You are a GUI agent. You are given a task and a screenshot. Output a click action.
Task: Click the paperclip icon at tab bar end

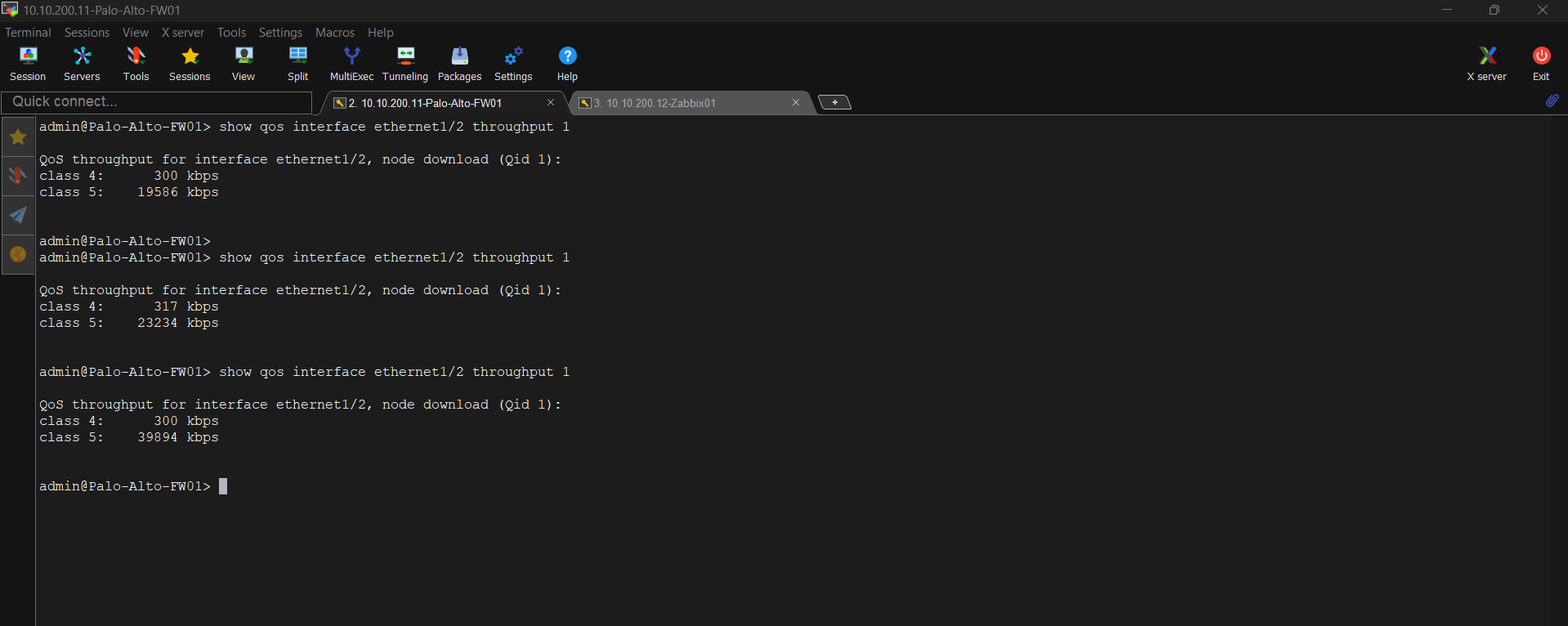pyautogui.click(x=1552, y=101)
